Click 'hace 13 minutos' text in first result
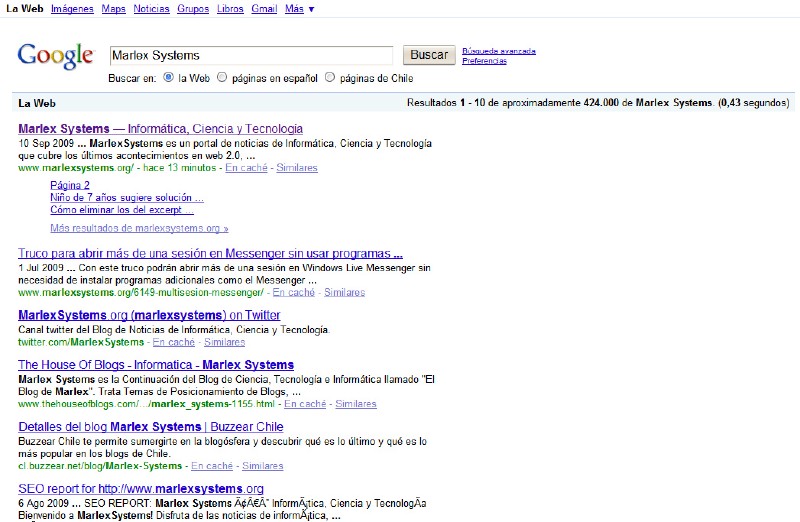 180,168
